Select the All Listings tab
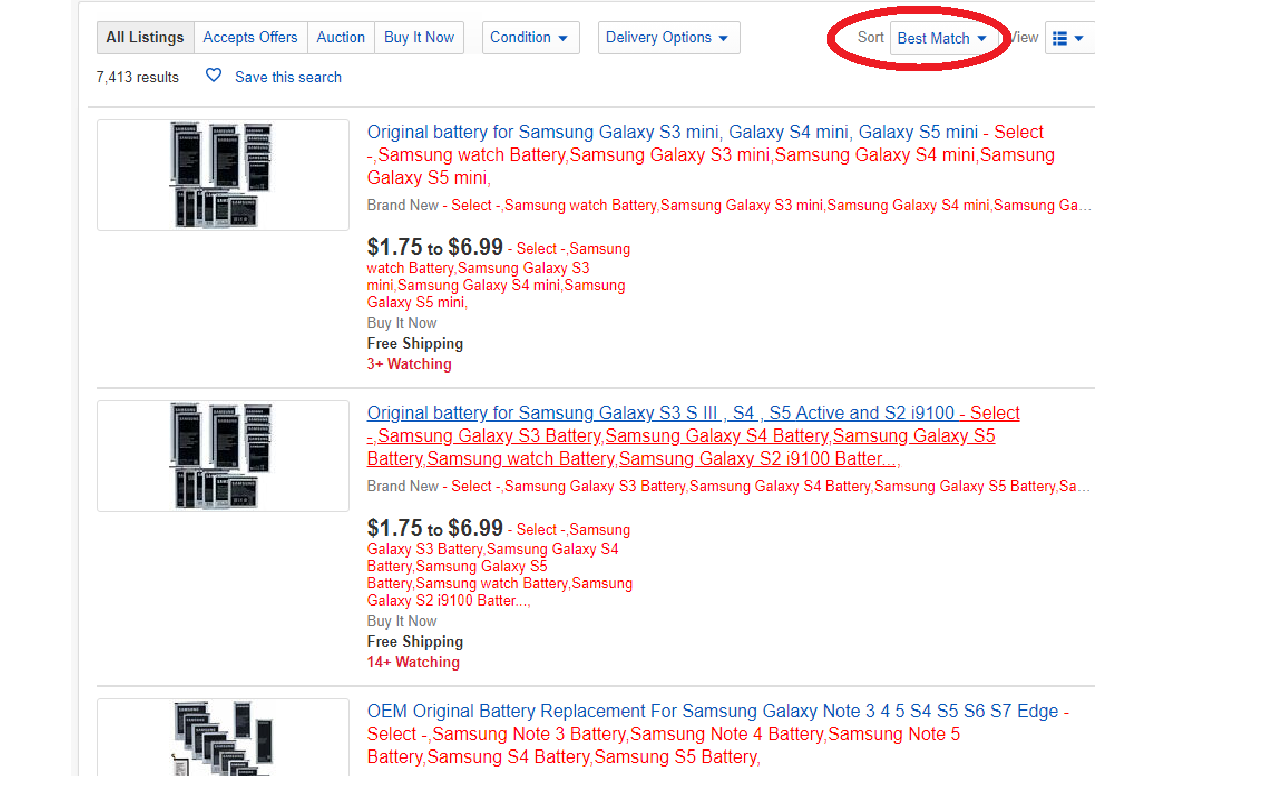1280x800 pixels. click(x=146, y=37)
